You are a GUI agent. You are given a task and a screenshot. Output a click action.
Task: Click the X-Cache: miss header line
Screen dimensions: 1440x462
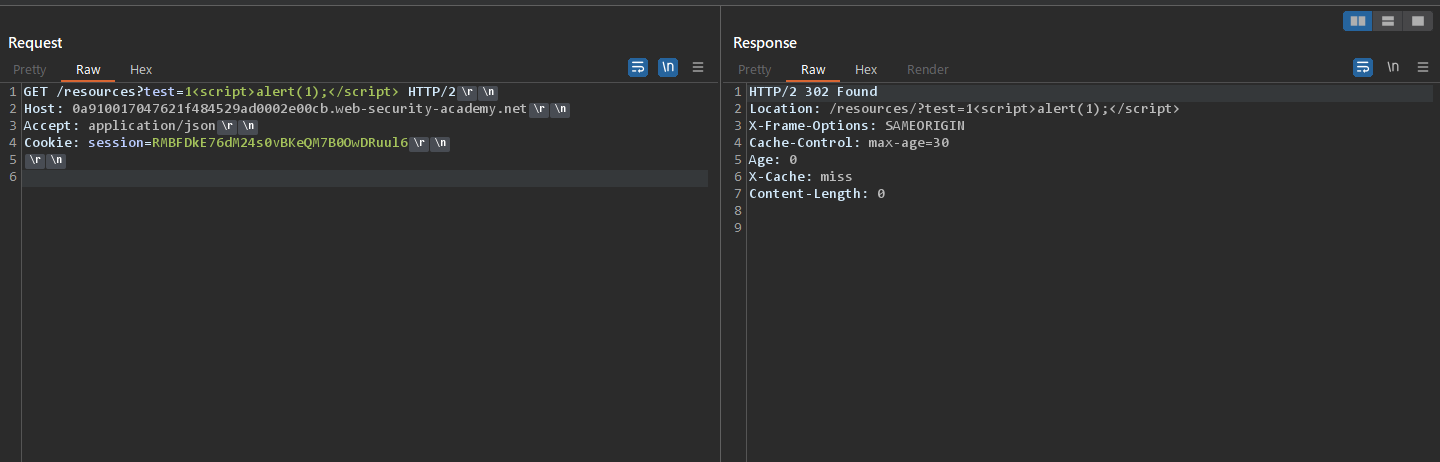click(801, 177)
